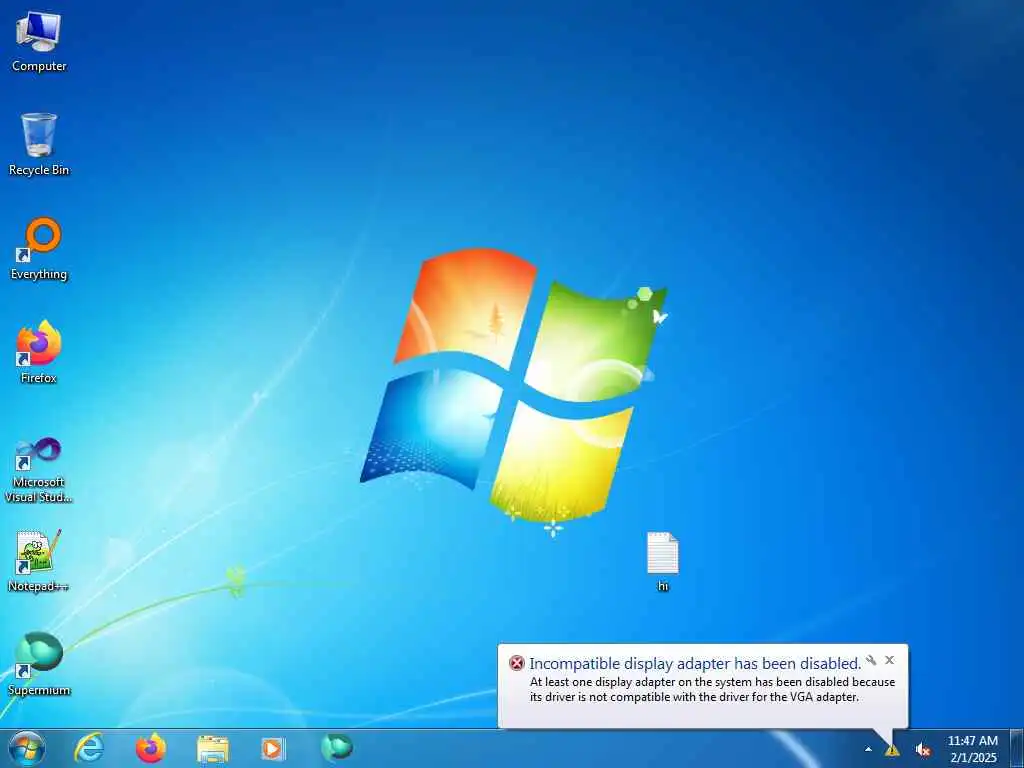
Task: Click the muted volume tray icon
Action: click(922, 750)
